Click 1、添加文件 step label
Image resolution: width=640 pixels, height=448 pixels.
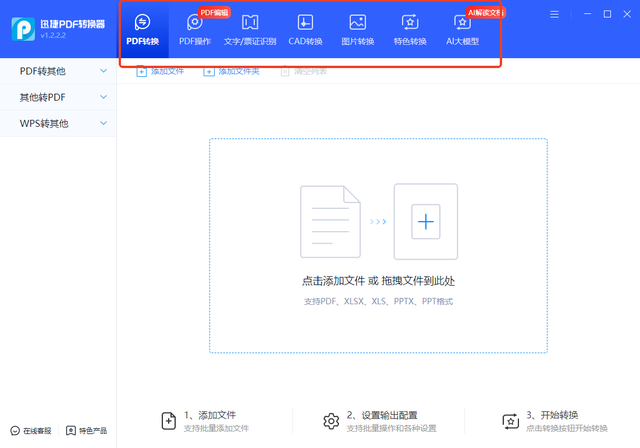[210, 415]
